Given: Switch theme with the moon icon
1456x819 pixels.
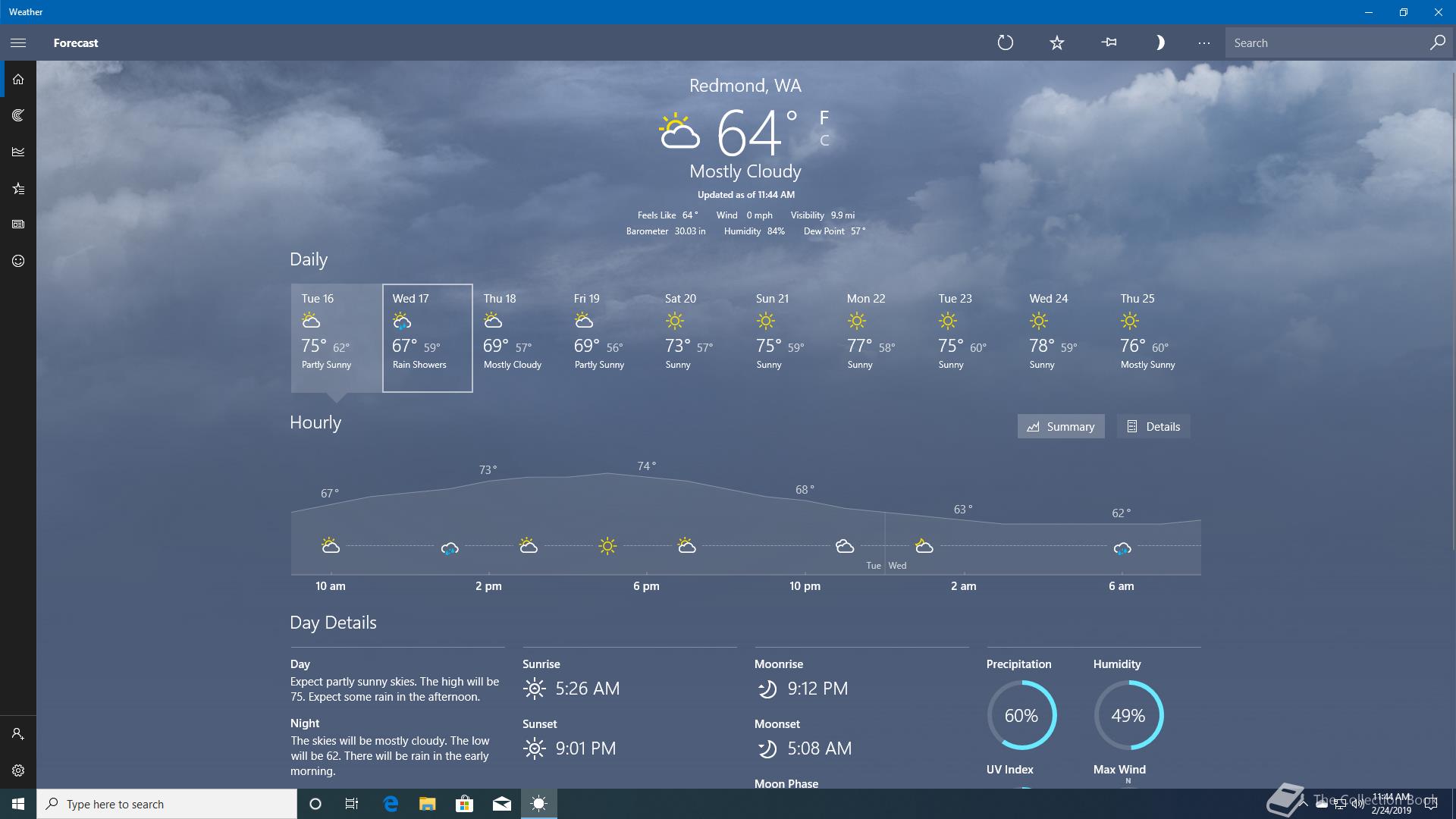Looking at the screenshot, I should [1159, 43].
